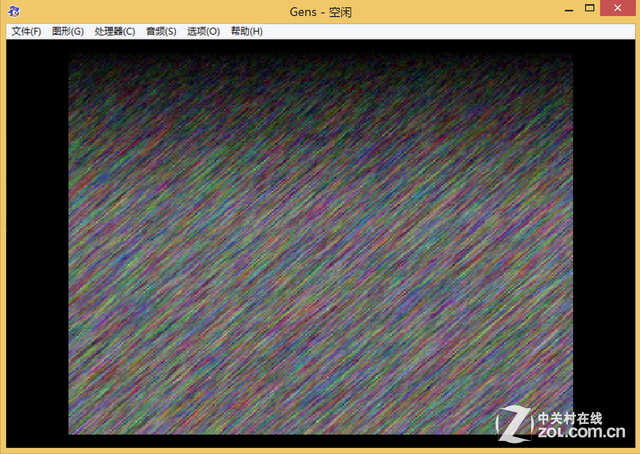The height and width of the screenshot is (454, 640).
Task: Open the 图形(G) menu
Action: (x=68, y=31)
